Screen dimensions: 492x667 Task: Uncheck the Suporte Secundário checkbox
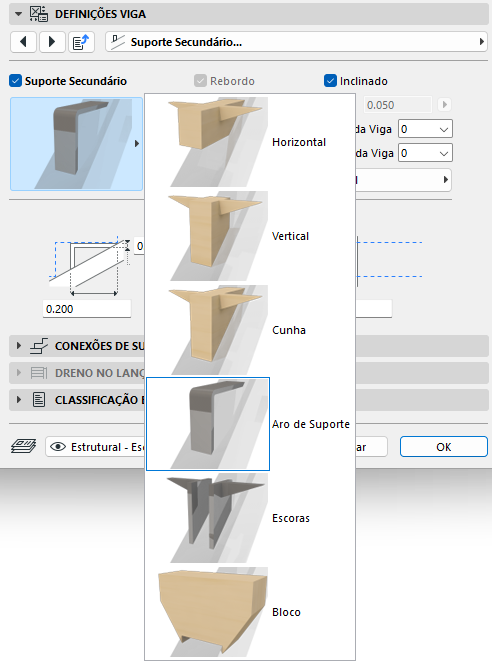(x=16, y=81)
